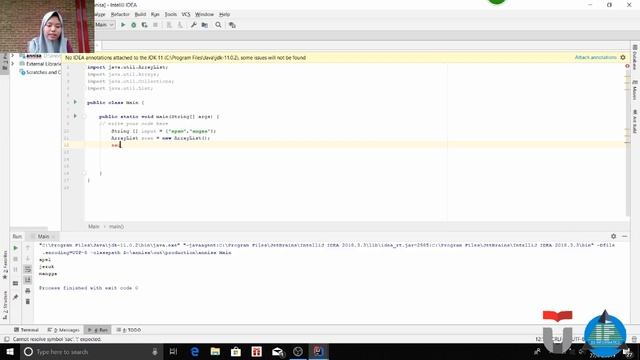The image size is (640, 360).
Task: Run the Main class from gutter arrow
Action: [75, 102]
